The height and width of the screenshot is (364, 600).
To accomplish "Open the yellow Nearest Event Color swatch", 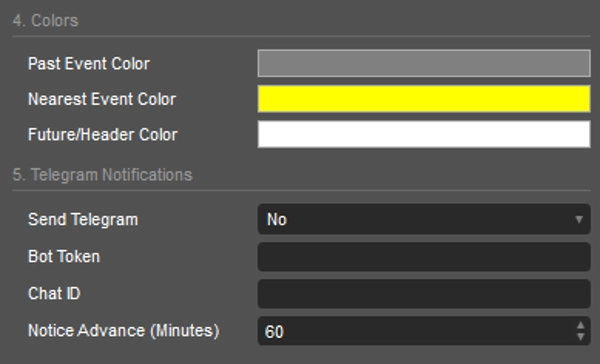I will click(x=424, y=99).
